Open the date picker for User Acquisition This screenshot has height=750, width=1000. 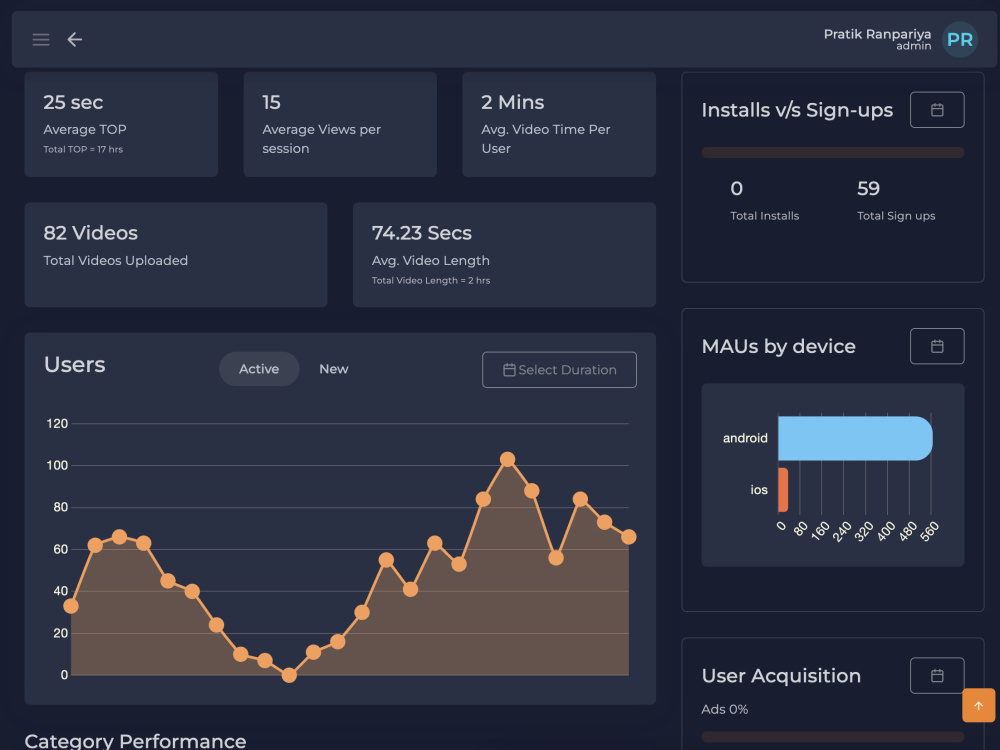pyautogui.click(x=937, y=675)
